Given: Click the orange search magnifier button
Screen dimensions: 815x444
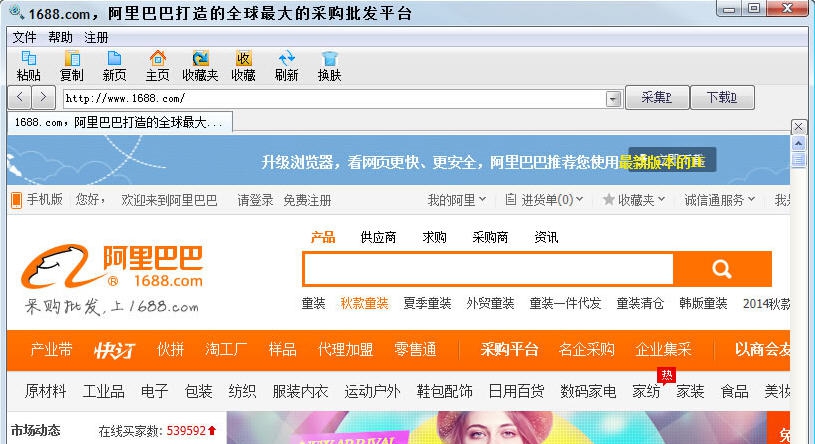Looking at the screenshot, I should click(722, 269).
